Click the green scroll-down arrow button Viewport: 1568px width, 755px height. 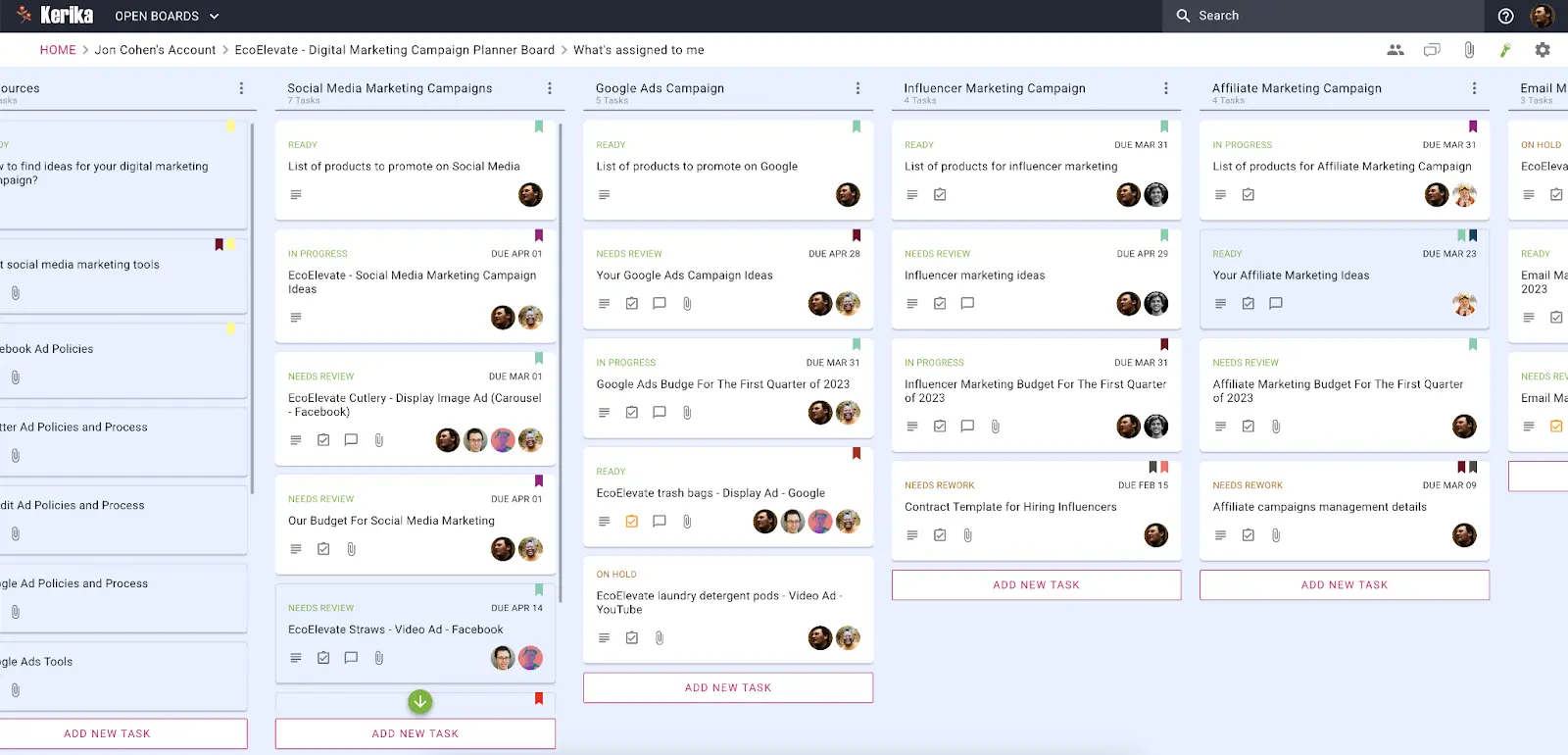pyautogui.click(x=419, y=702)
